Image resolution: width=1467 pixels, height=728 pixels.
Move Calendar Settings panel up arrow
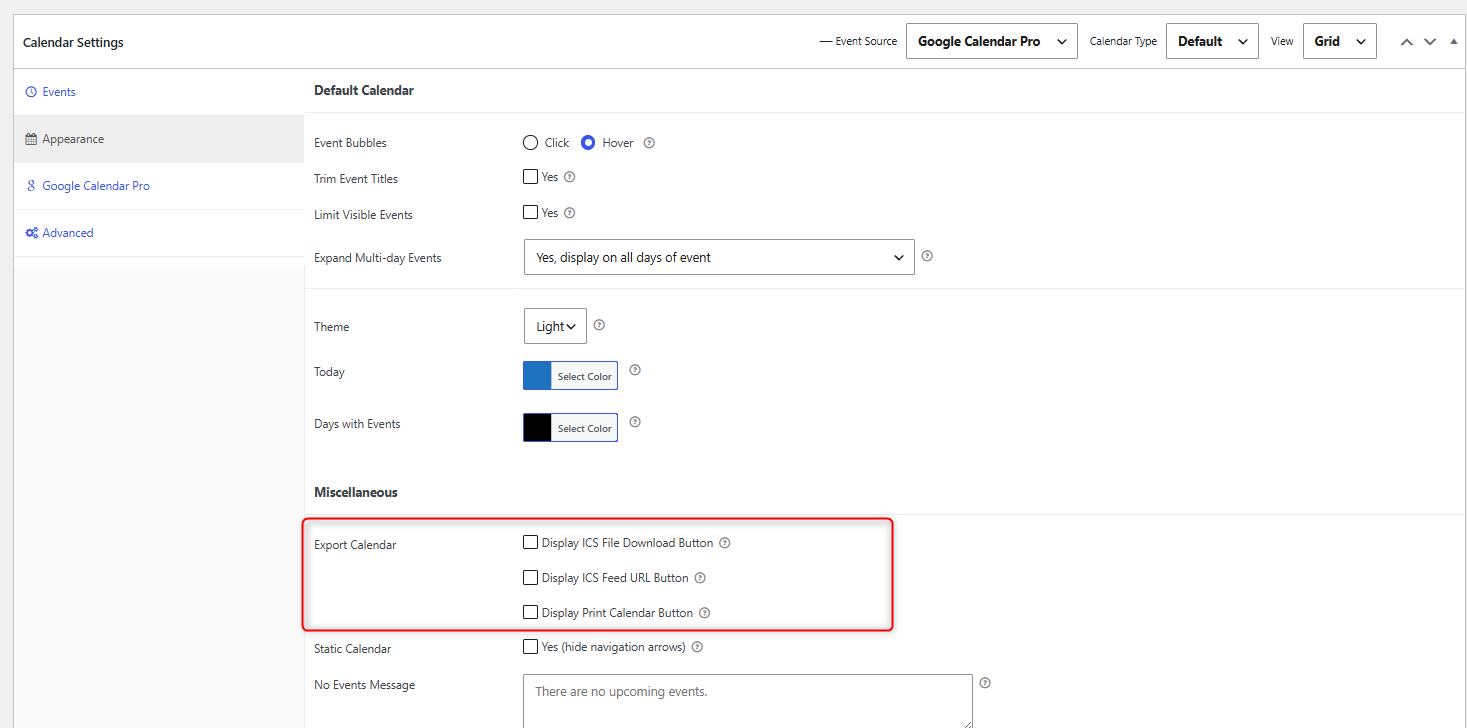coord(1406,42)
